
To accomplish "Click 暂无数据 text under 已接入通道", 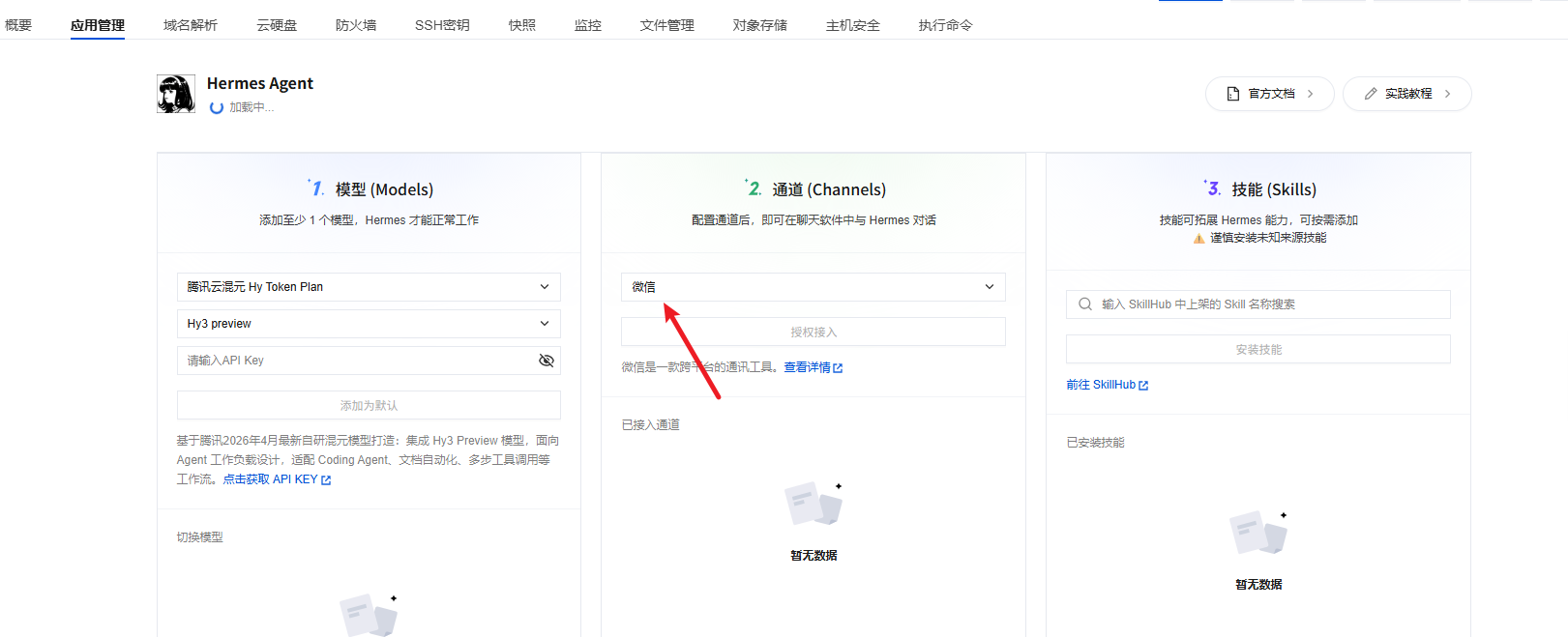I will pos(814,556).
